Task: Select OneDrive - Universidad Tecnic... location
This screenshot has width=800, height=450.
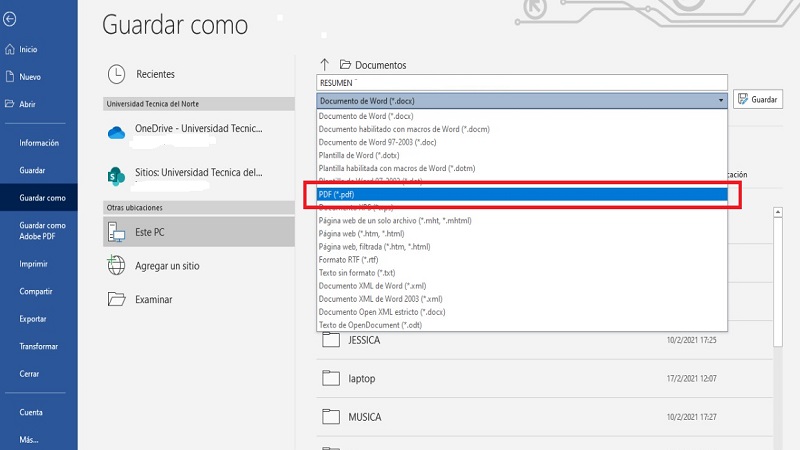Action: pos(198,129)
